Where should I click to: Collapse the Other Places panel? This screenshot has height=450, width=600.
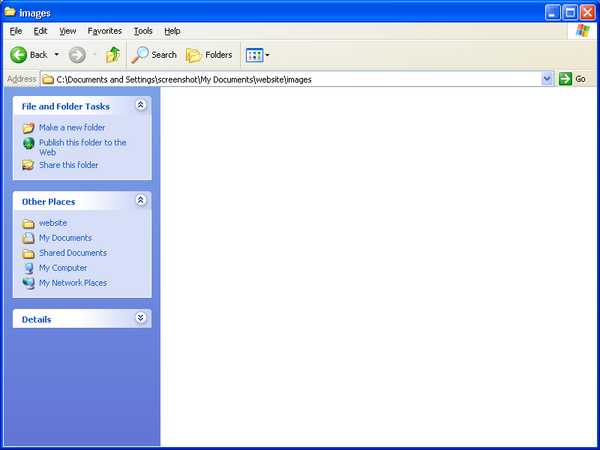point(140,200)
